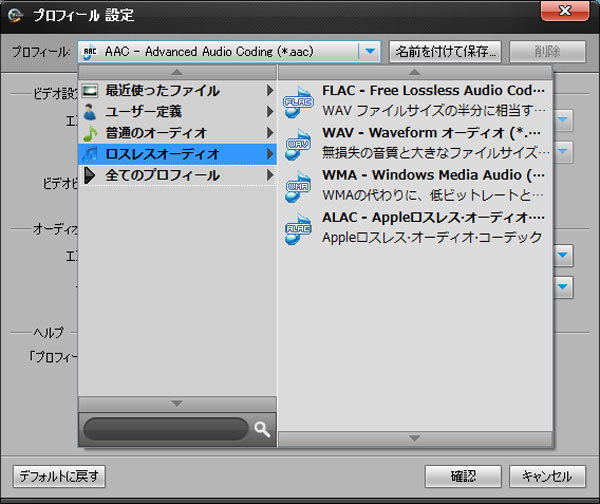Click デフォルトに戻す button

tap(59, 476)
